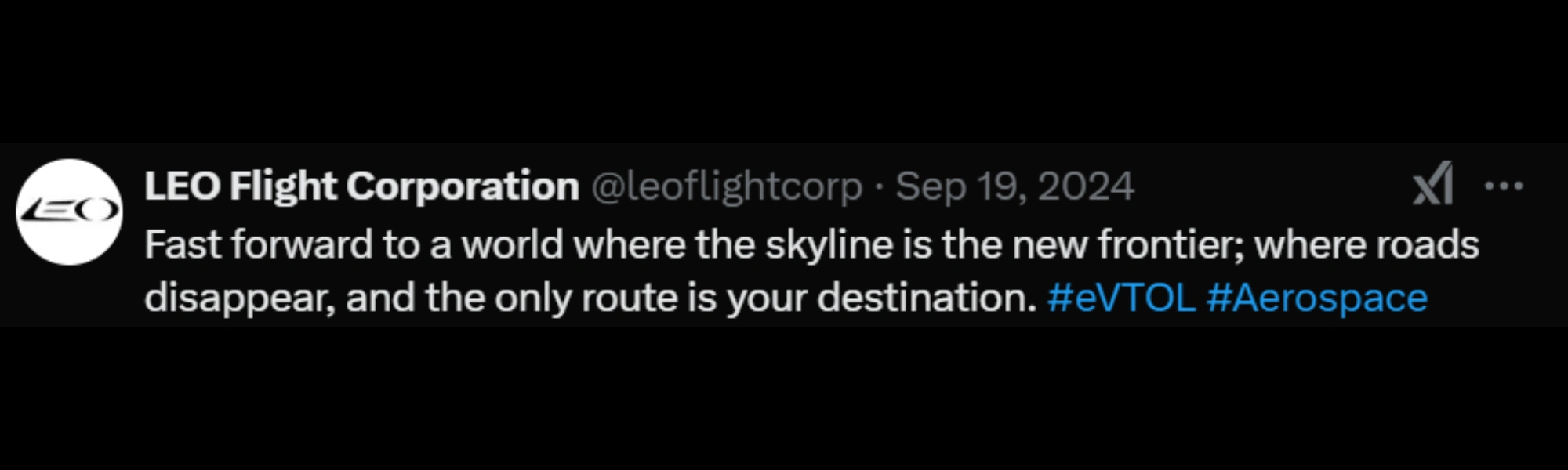This screenshot has height=470, width=1568.
Task: Open the #eVTOL hashtag
Action: pyautogui.click(x=1121, y=298)
